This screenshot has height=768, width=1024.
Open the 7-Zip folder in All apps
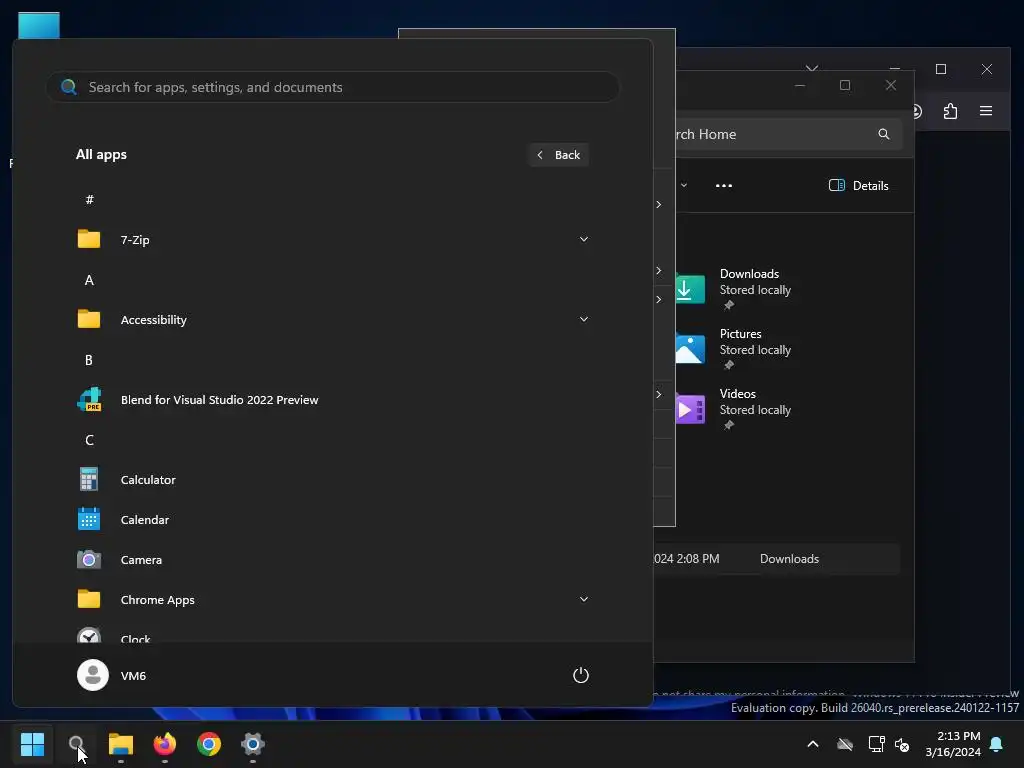[x=333, y=240]
